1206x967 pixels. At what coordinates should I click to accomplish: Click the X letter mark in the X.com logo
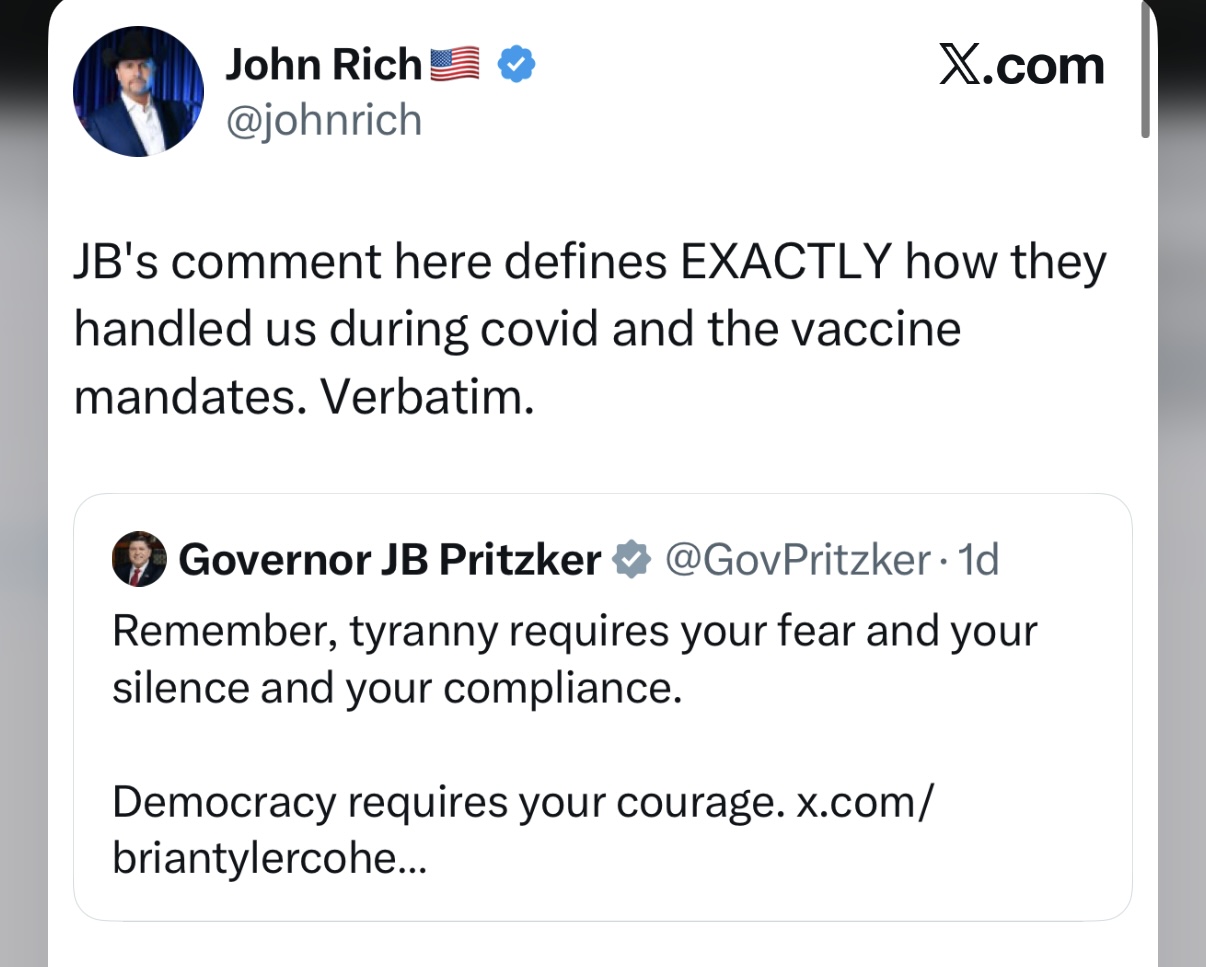[x=962, y=67]
